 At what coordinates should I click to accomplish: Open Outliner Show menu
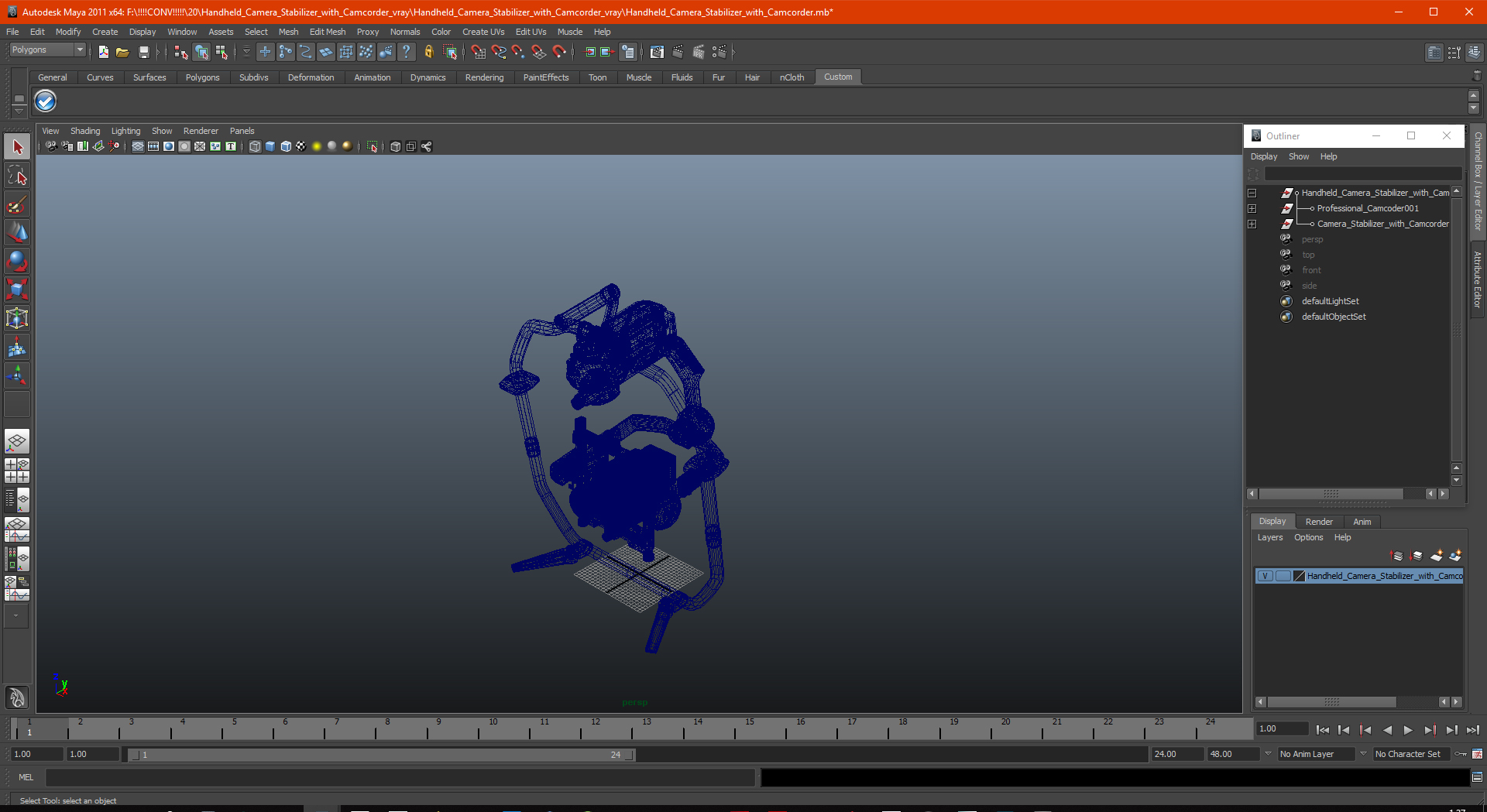(1299, 156)
